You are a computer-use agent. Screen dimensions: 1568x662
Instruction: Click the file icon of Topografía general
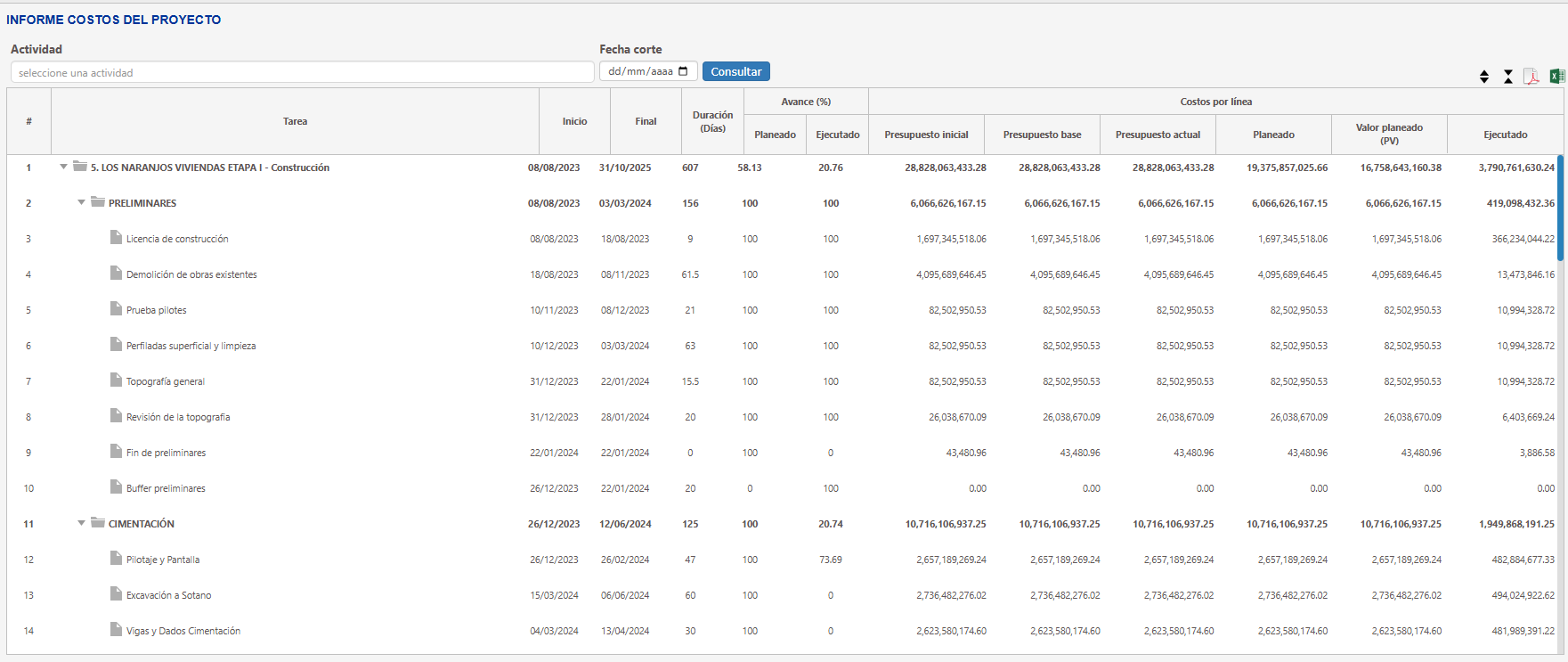coord(116,380)
